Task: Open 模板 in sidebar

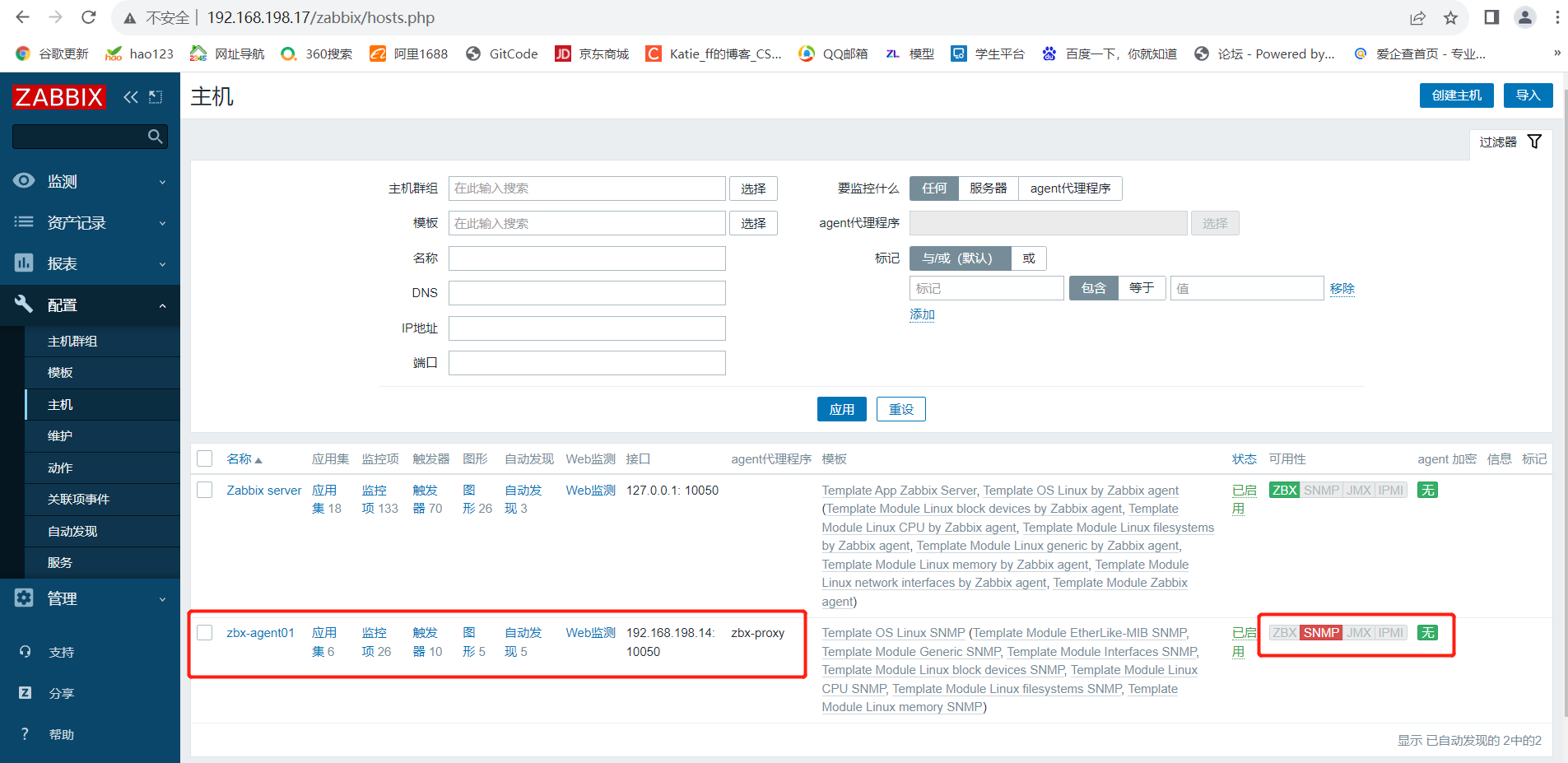Action: point(103,373)
